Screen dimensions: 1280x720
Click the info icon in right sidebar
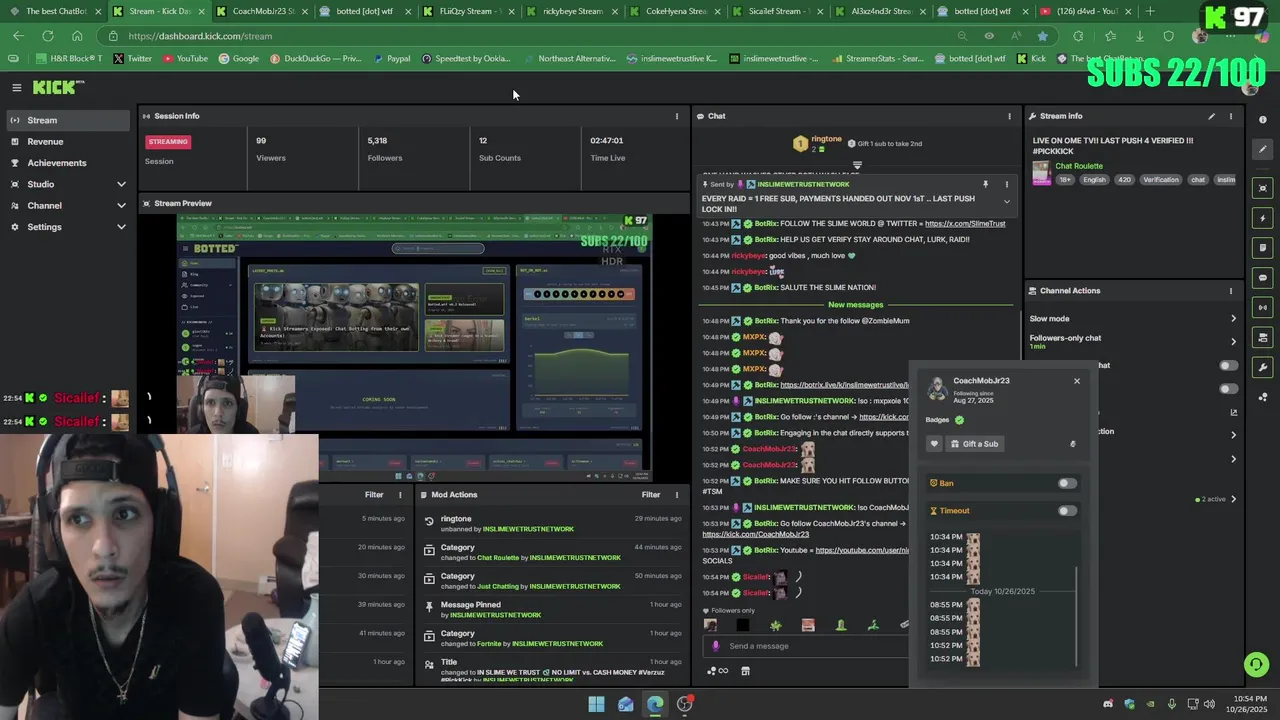click(x=1263, y=119)
